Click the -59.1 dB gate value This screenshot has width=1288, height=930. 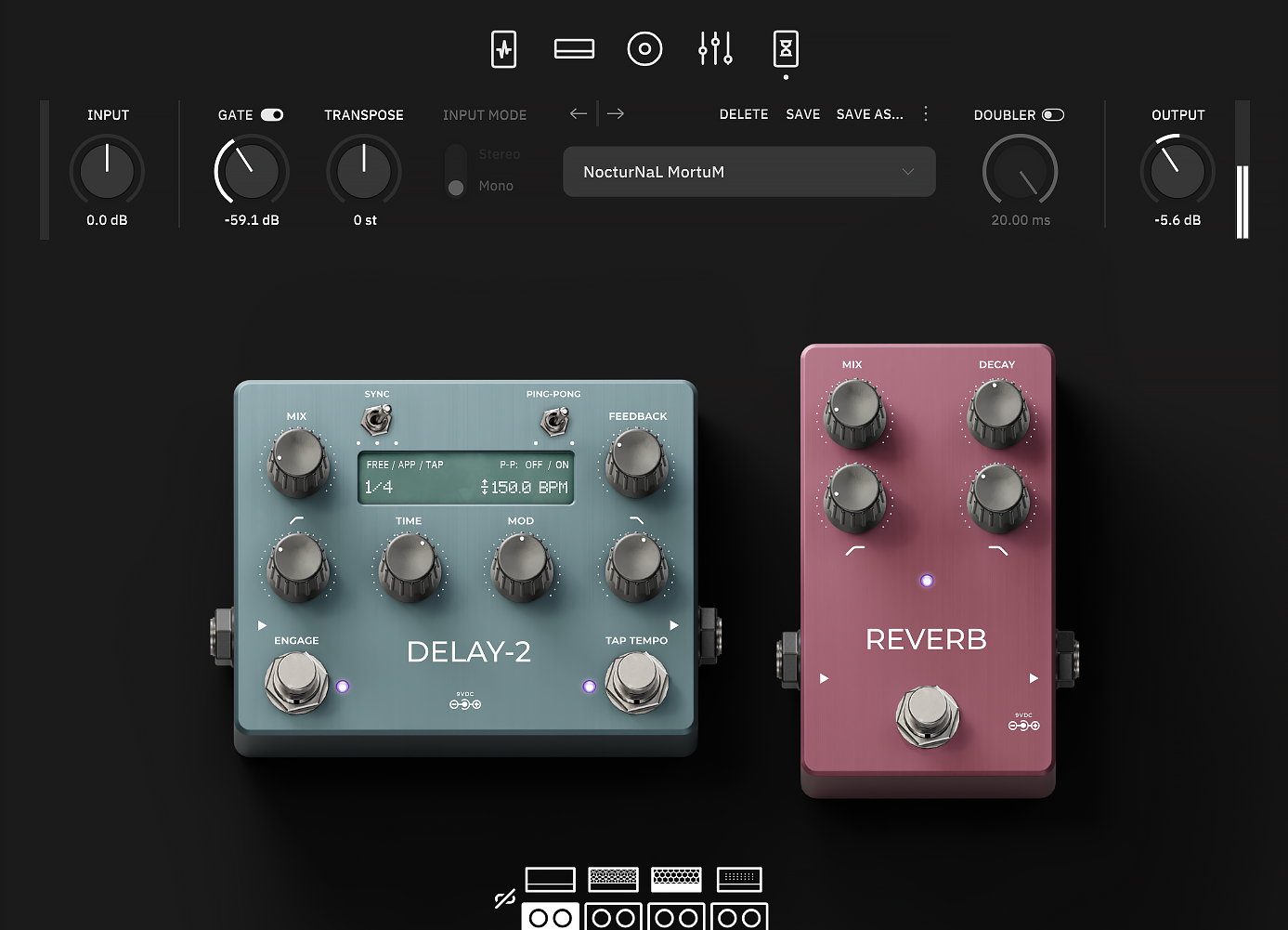click(x=252, y=220)
